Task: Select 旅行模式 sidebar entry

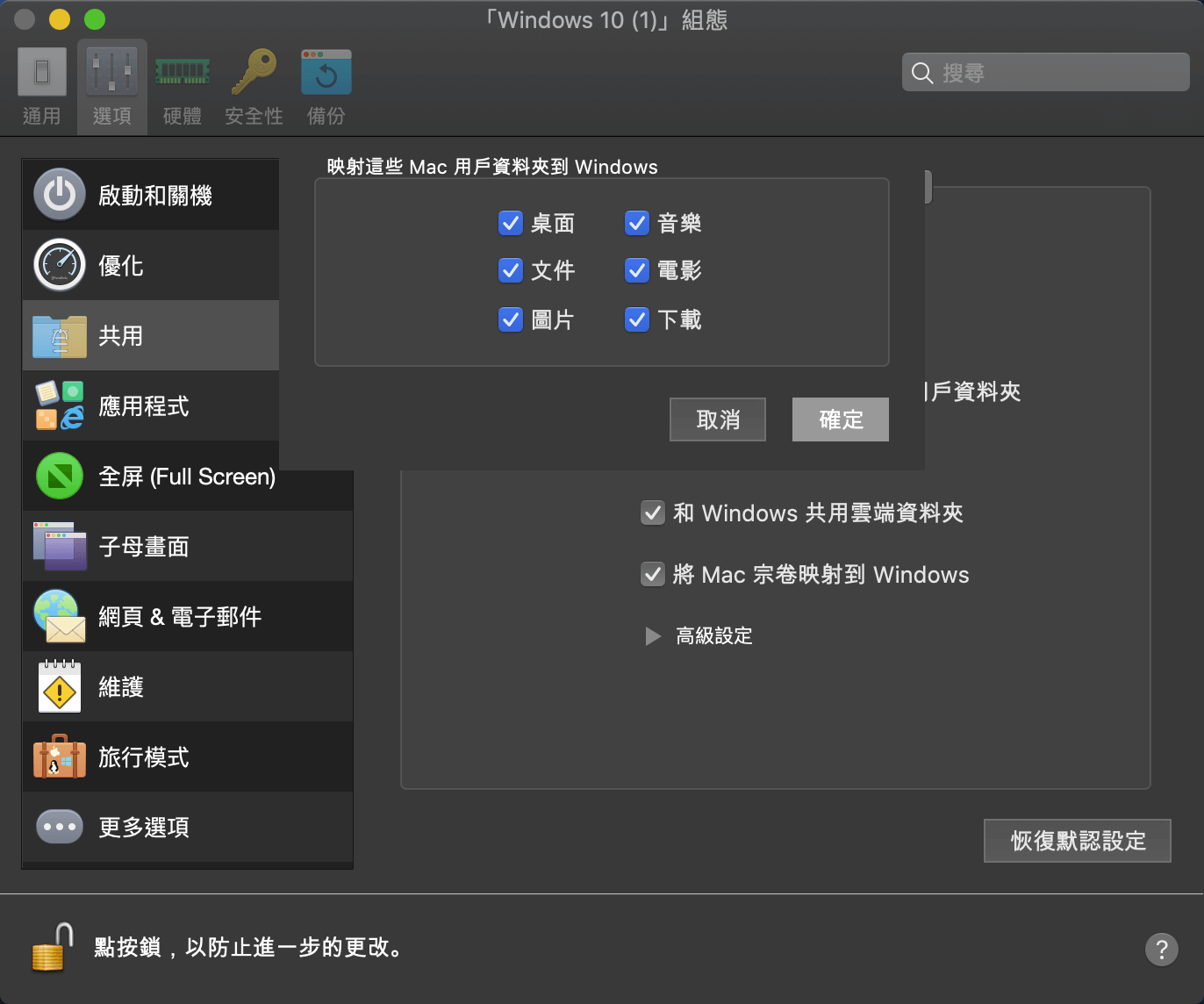Action: point(188,757)
